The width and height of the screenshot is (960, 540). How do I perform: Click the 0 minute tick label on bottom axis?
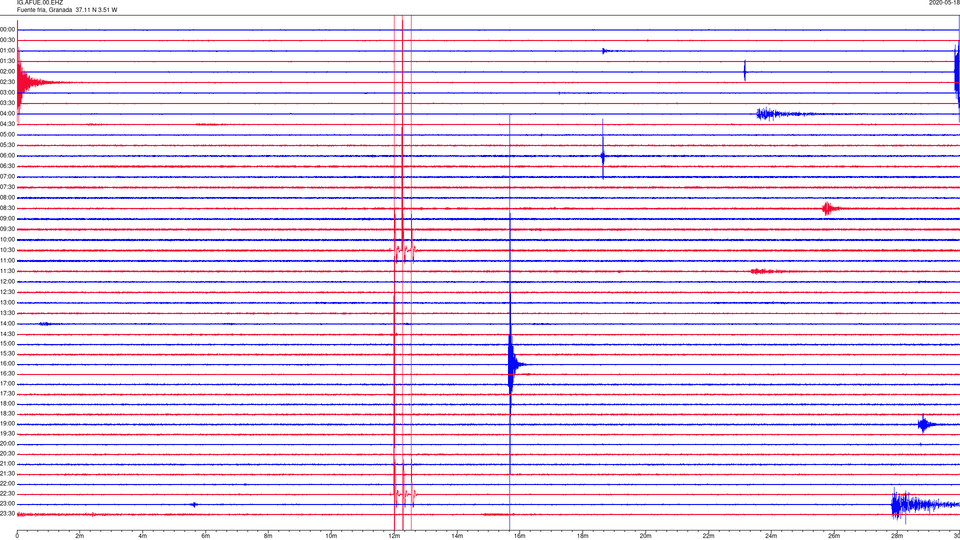[17, 536]
